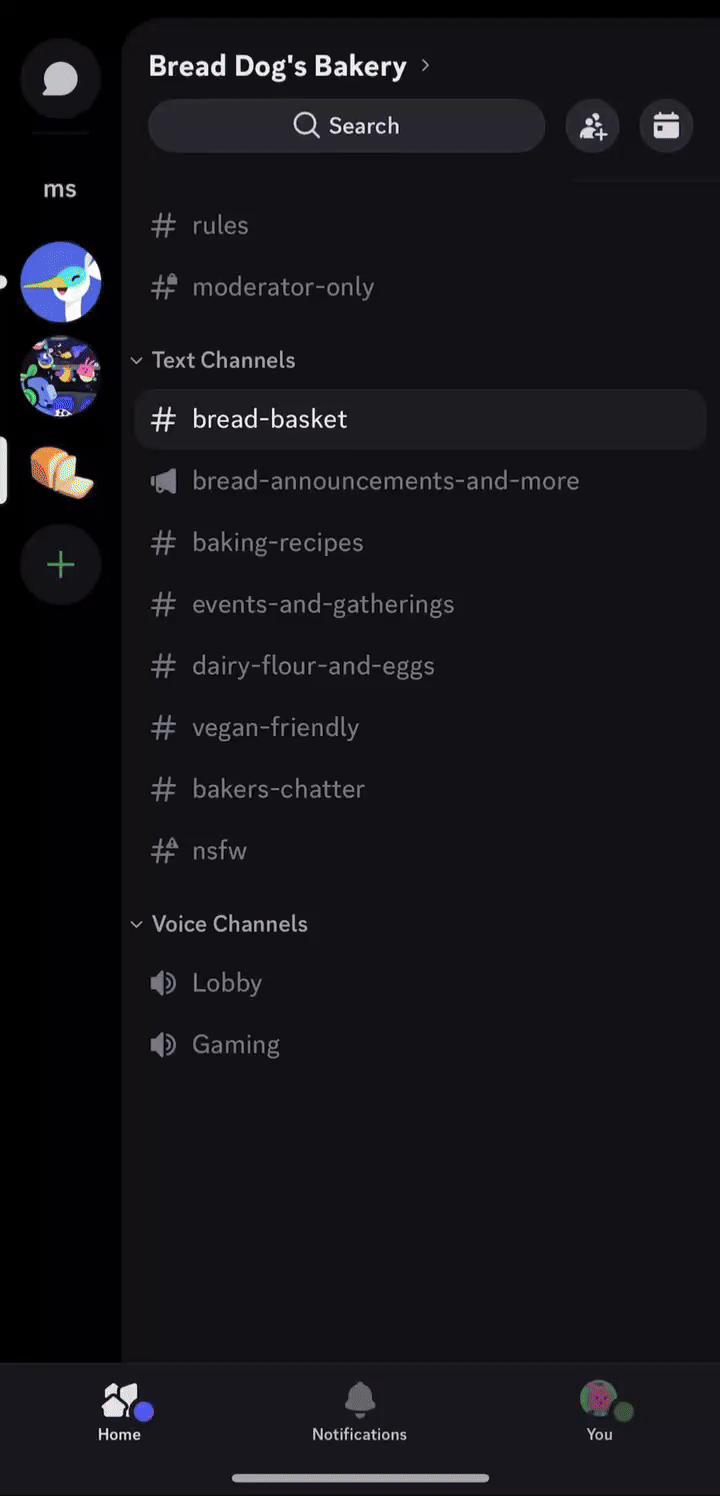
Task: Open the colorful space-themed server icon
Action: (x=61, y=376)
